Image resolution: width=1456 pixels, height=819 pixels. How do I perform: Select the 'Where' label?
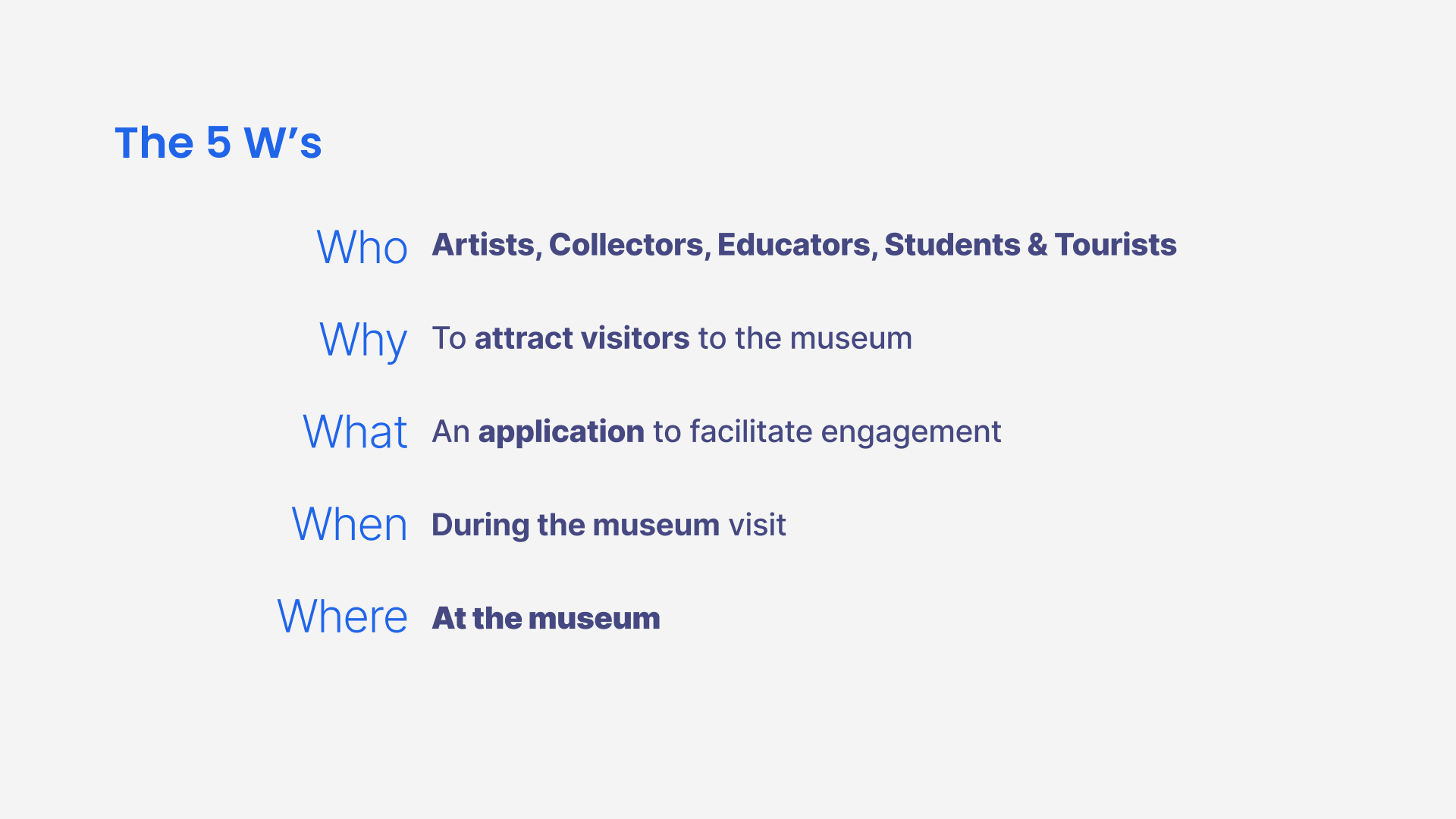coord(342,617)
